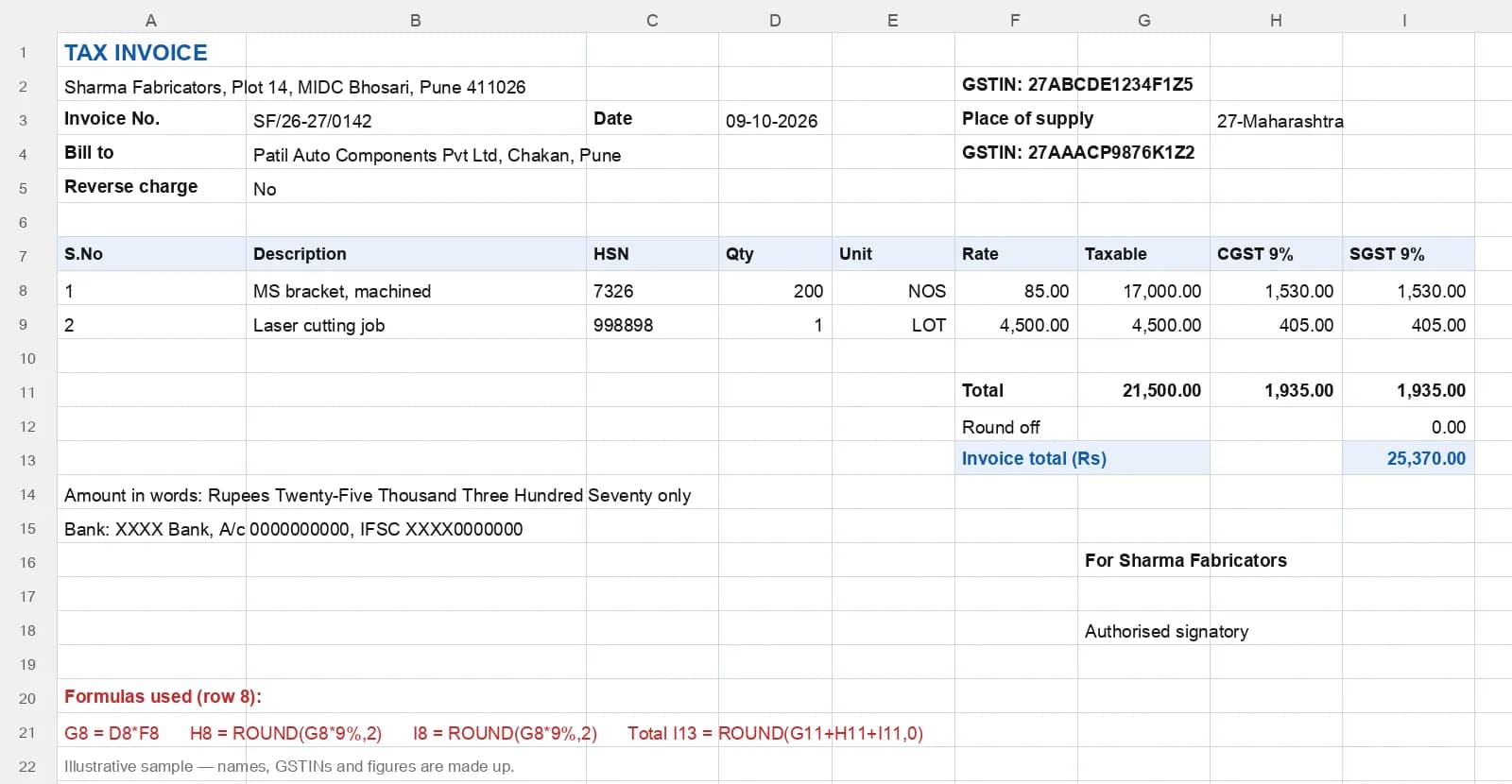Select the Formulas used (row 8) heading

[x=163, y=696]
